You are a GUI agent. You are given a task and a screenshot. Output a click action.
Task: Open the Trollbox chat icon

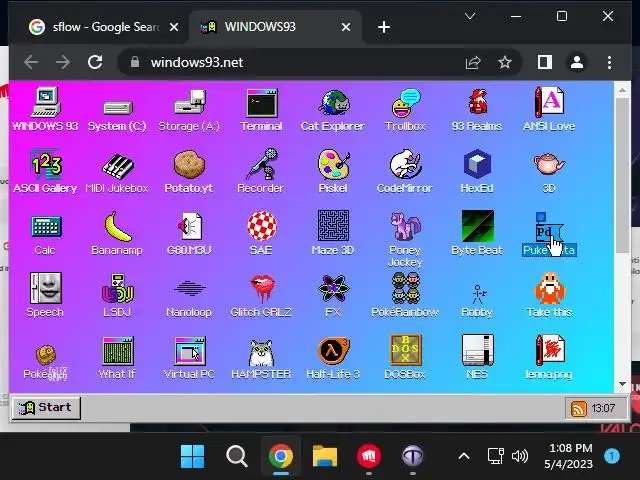(x=405, y=103)
